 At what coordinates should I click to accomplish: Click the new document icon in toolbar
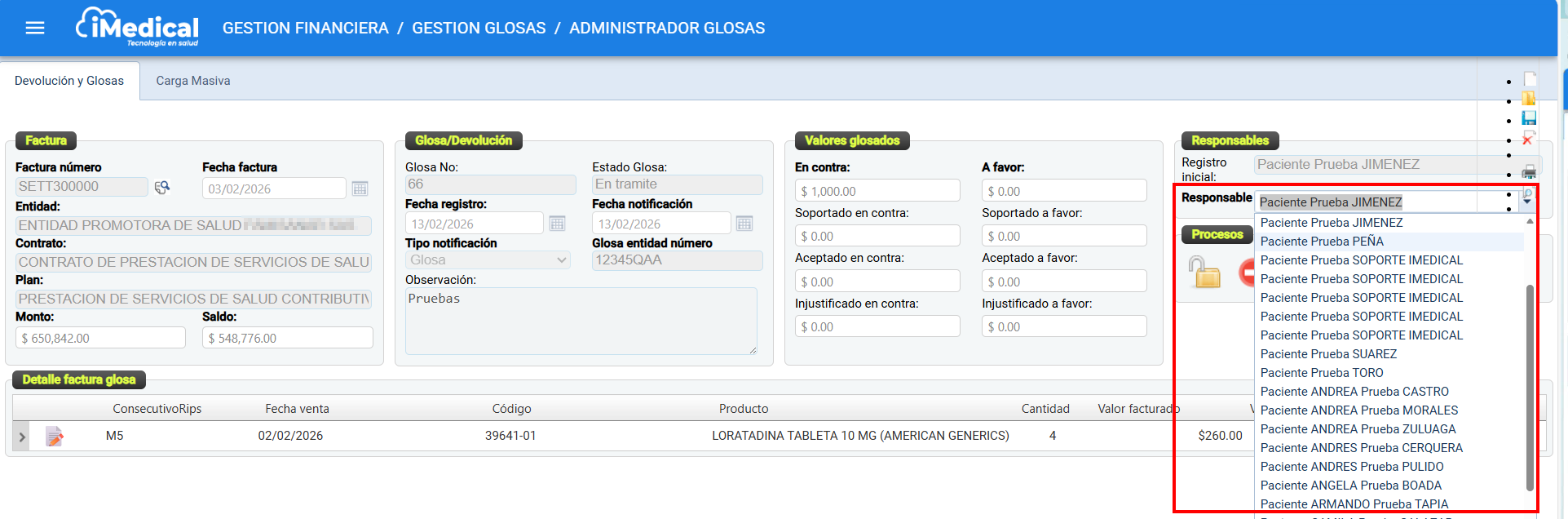[x=1530, y=79]
